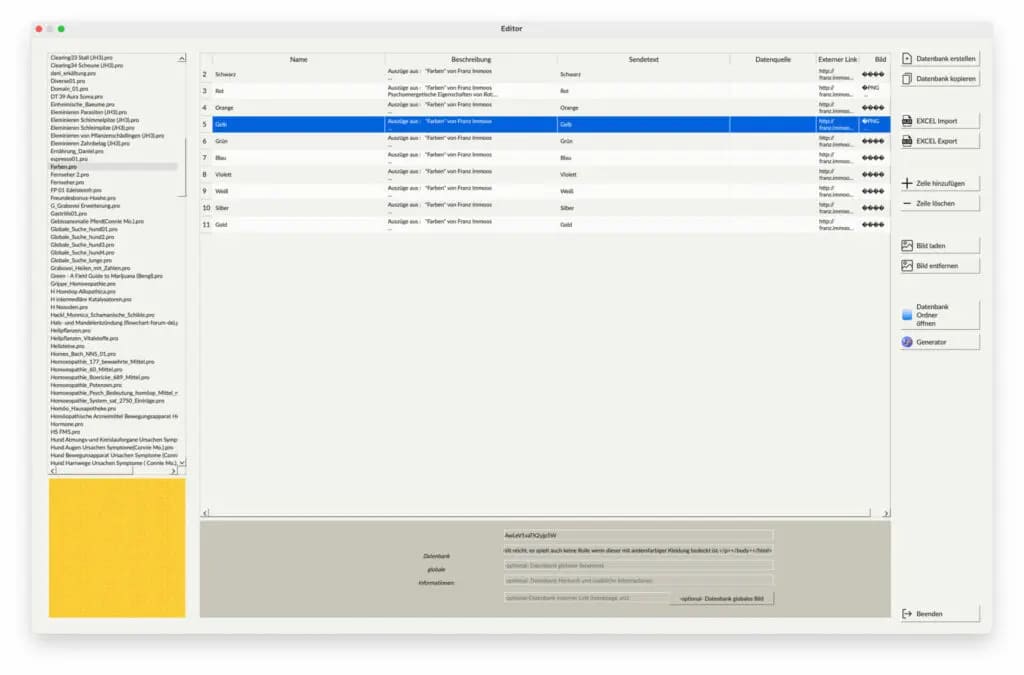Image resolution: width=1024 pixels, height=675 pixels.
Task: Click the EXCEL Export icon
Action: (x=907, y=141)
